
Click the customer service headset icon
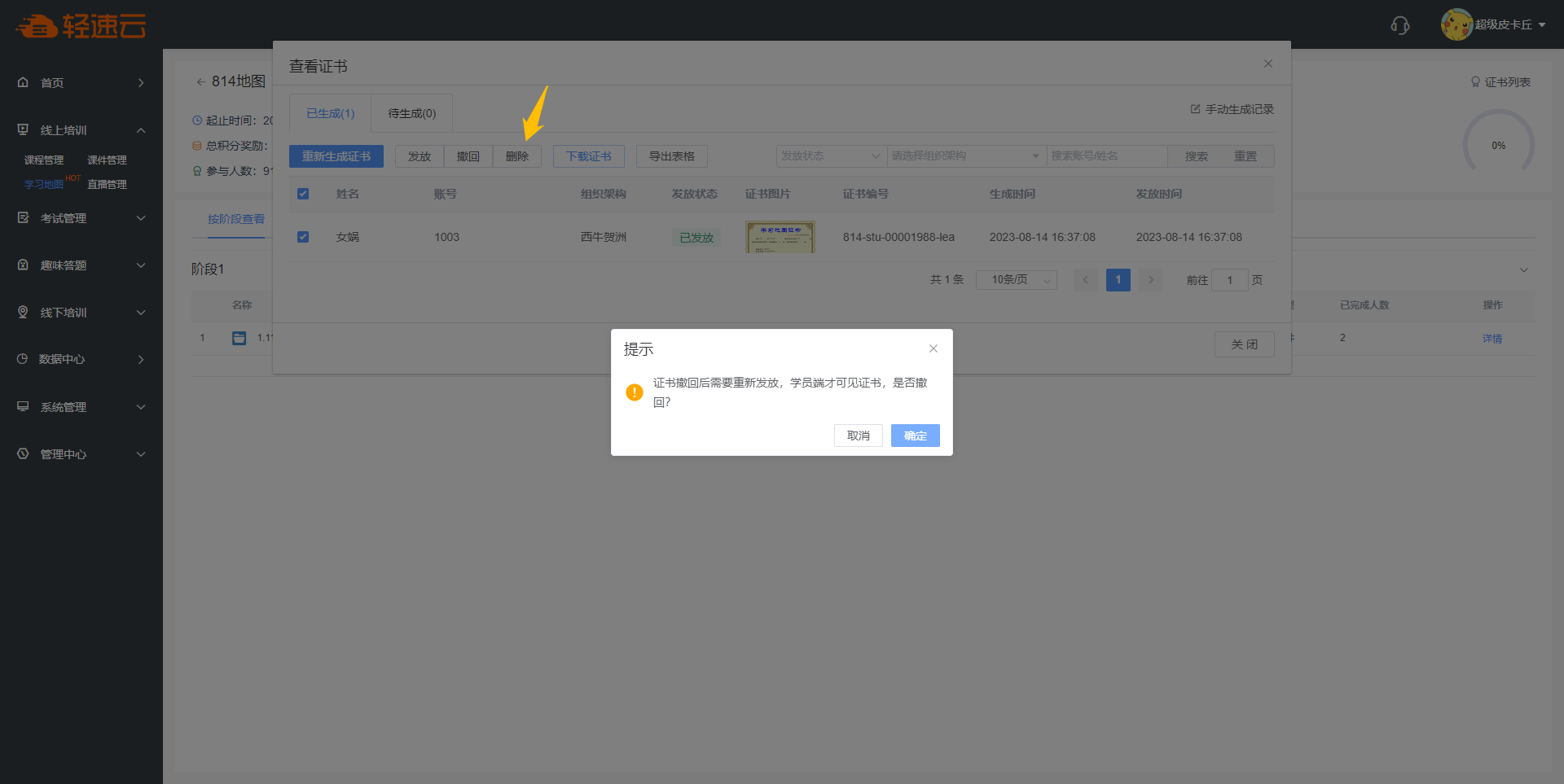(x=1399, y=25)
